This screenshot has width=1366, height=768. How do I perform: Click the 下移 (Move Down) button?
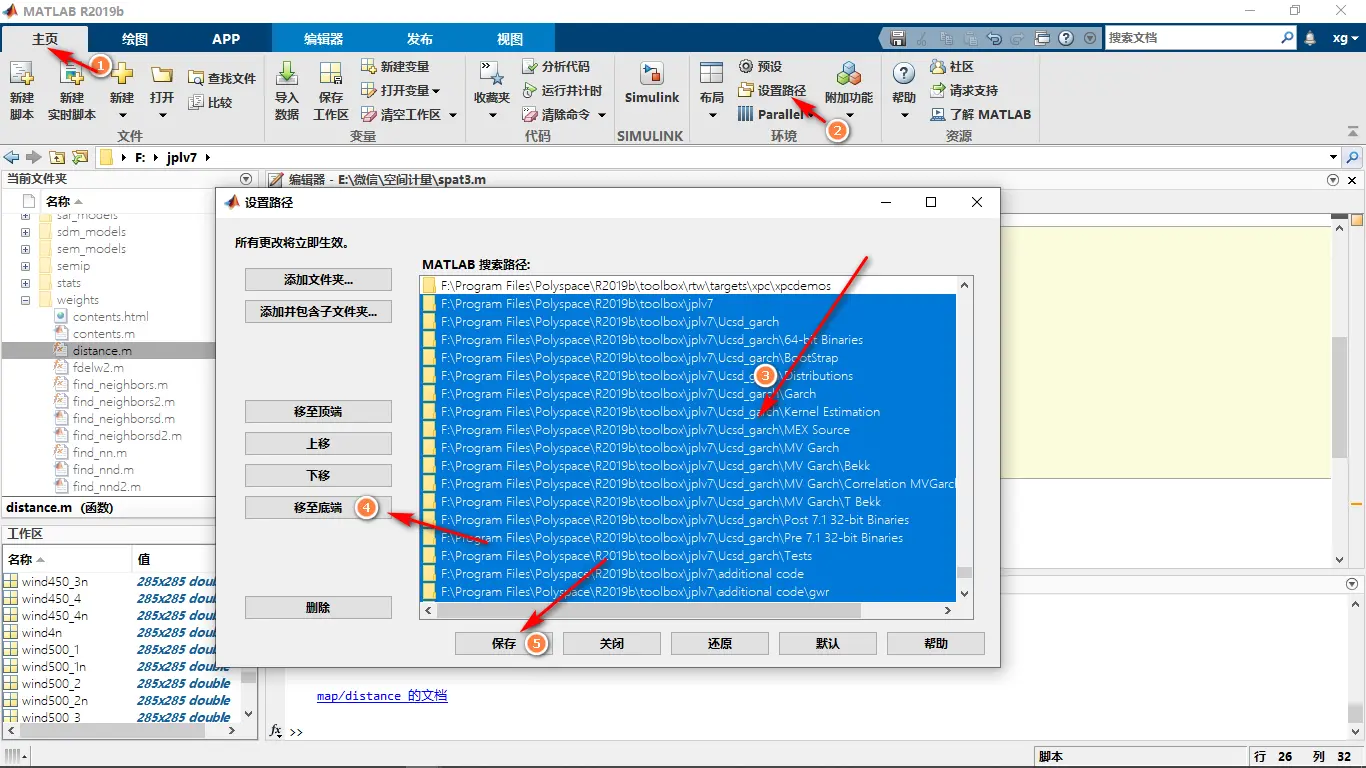318,476
